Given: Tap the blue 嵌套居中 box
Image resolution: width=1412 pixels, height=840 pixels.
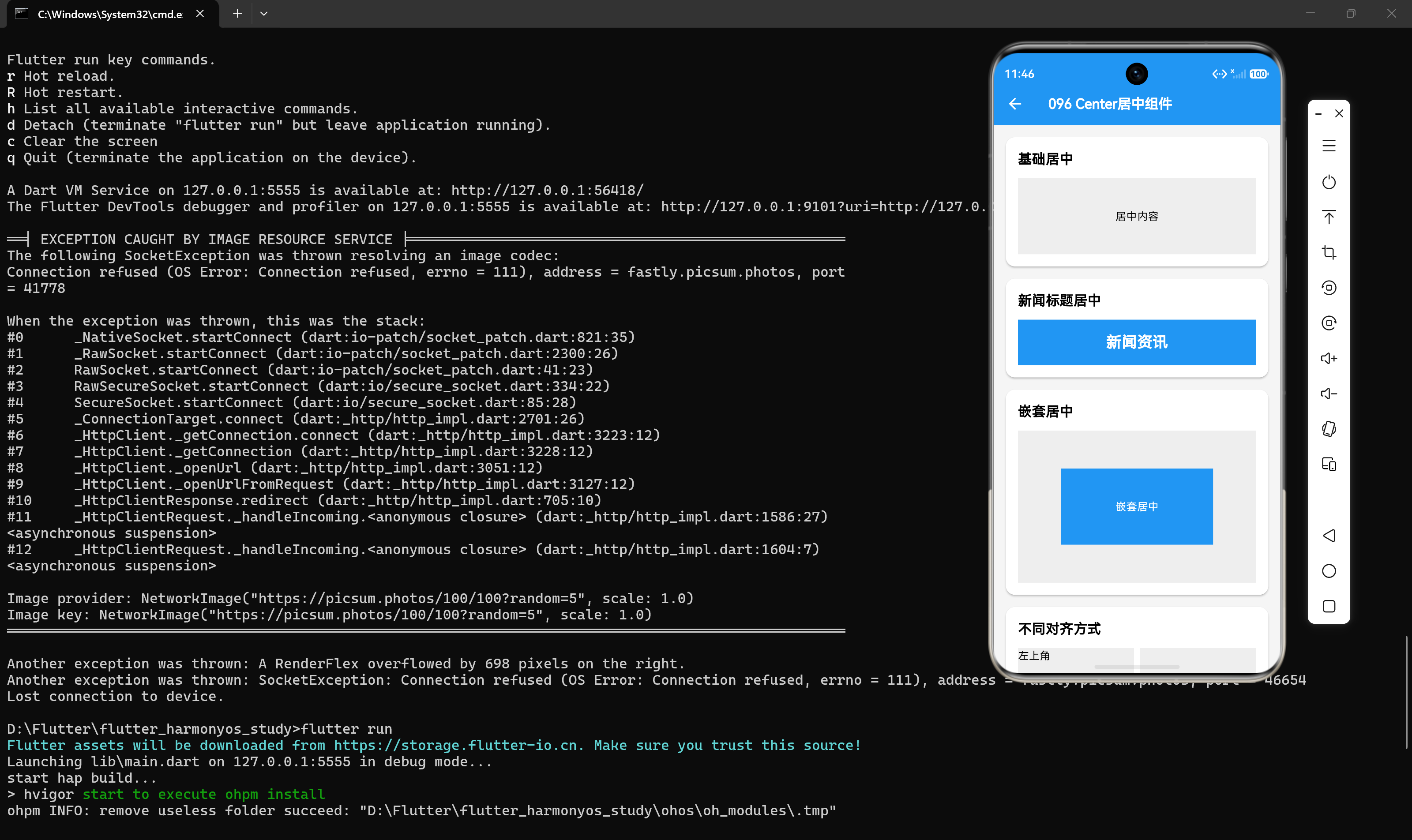Looking at the screenshot, I should (1136, 506).
